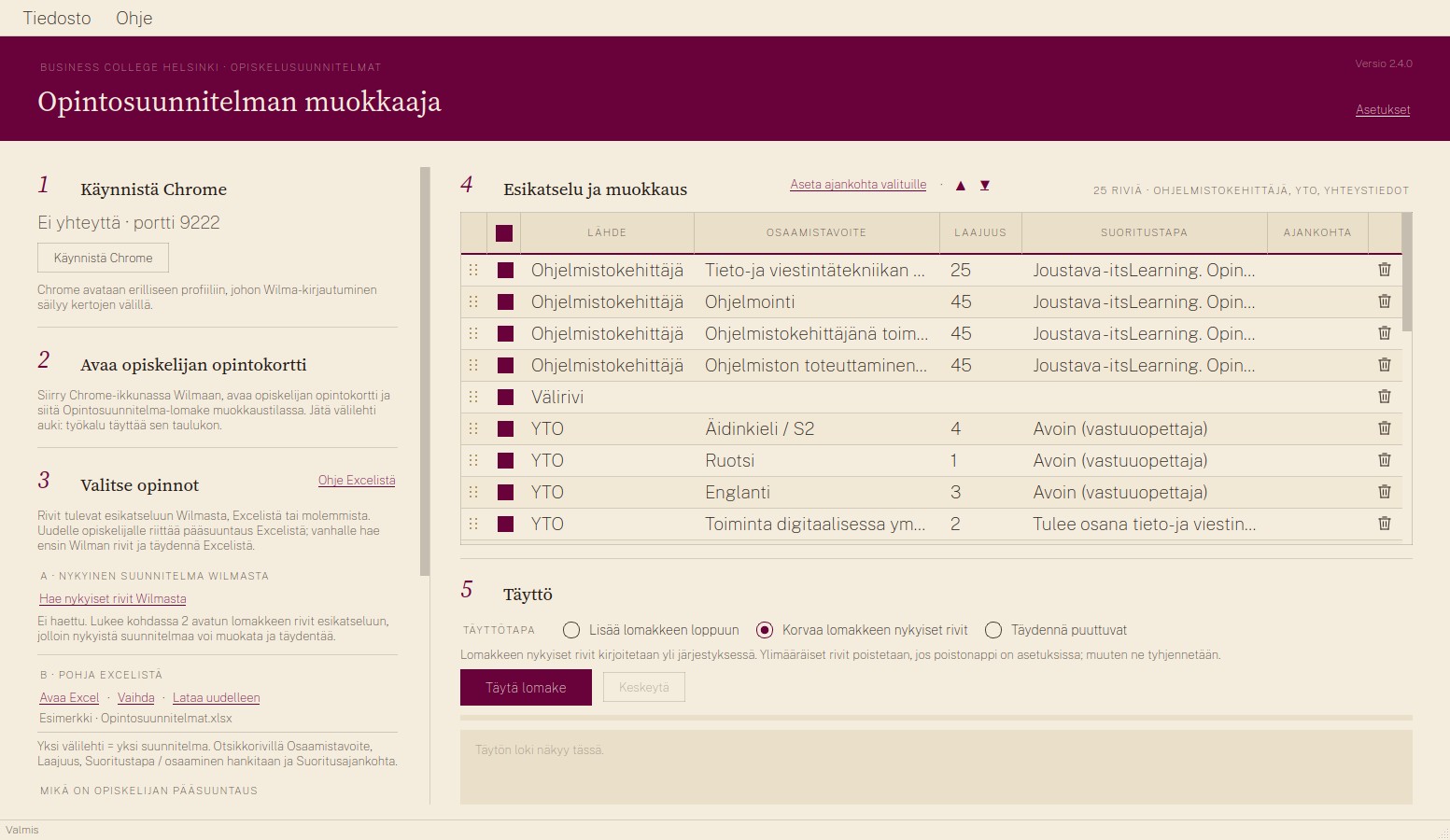
Task: Open the Ohje menu
Action: (x=134, y=18)
